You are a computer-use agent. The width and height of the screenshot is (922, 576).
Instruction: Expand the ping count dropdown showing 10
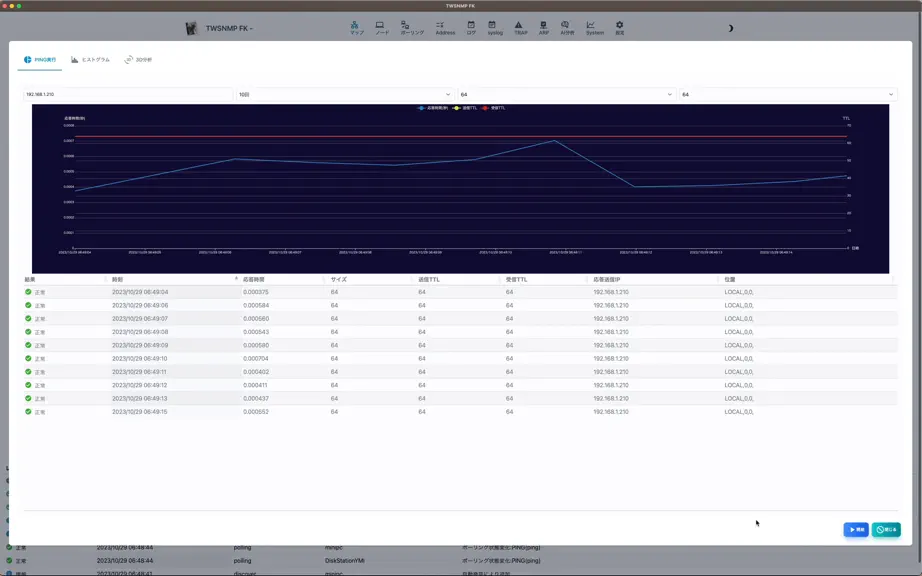pos(345,94)
